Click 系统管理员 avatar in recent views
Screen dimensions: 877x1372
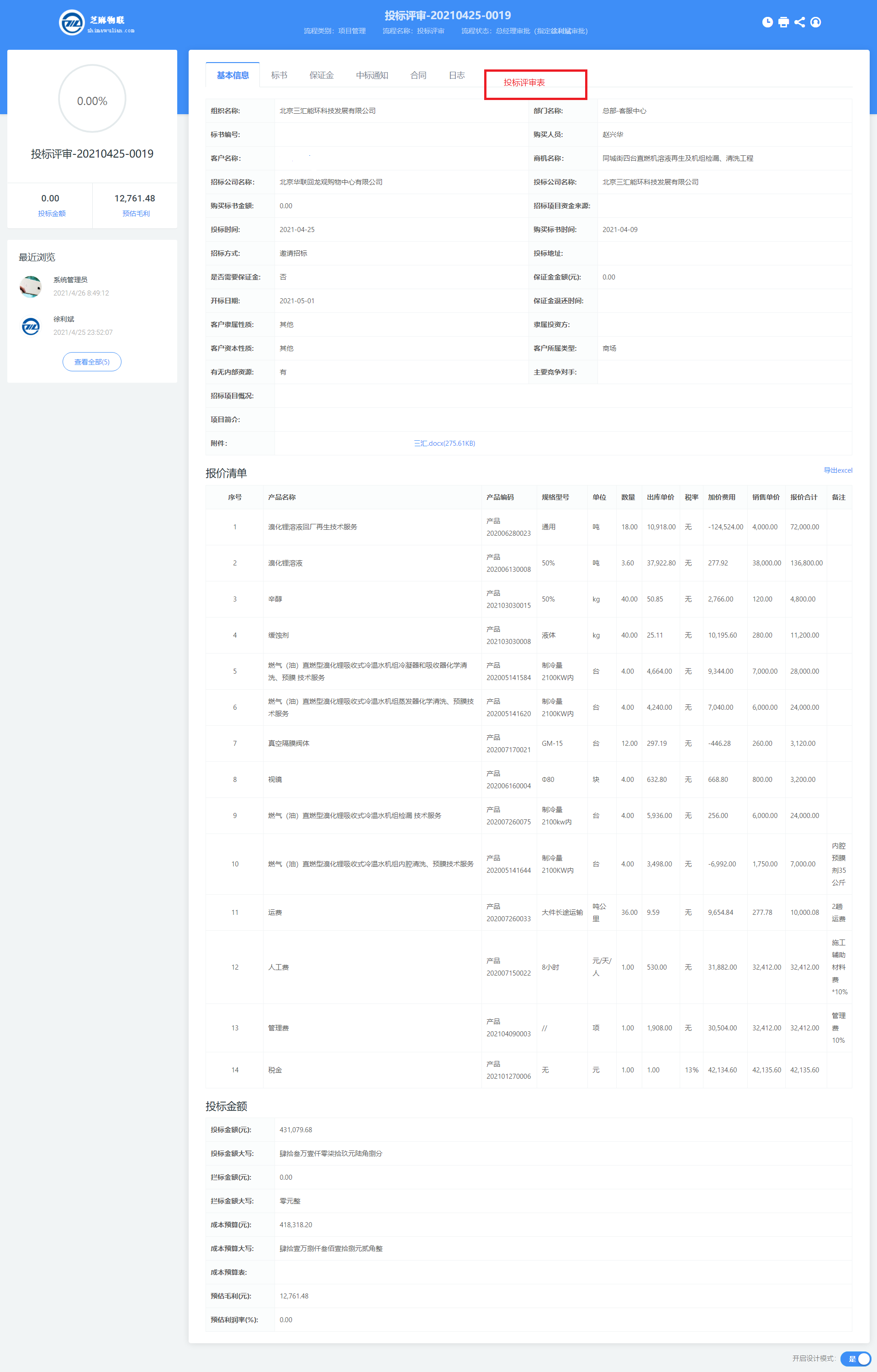click(31, 286)
